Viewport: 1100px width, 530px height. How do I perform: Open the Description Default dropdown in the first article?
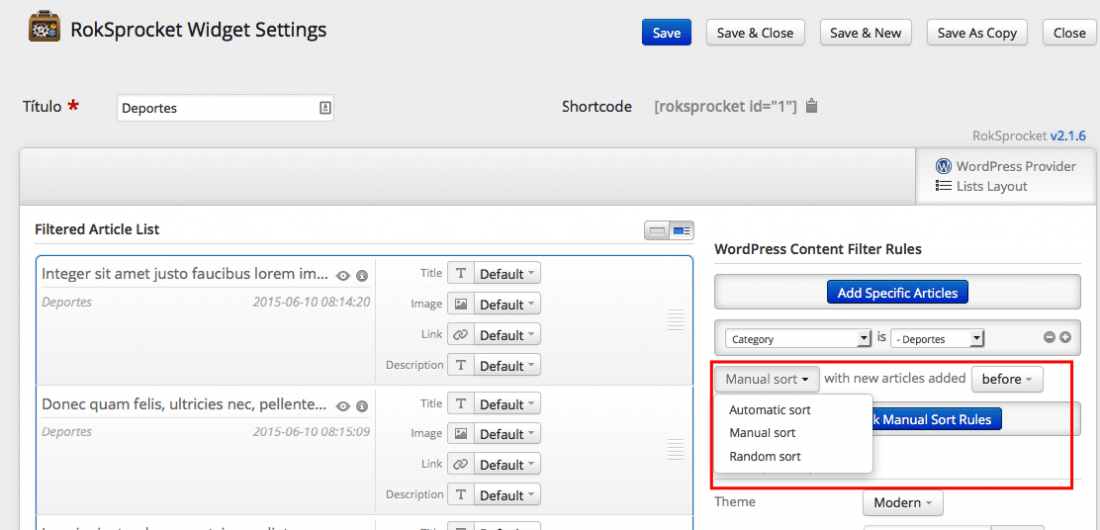[507, 365]
